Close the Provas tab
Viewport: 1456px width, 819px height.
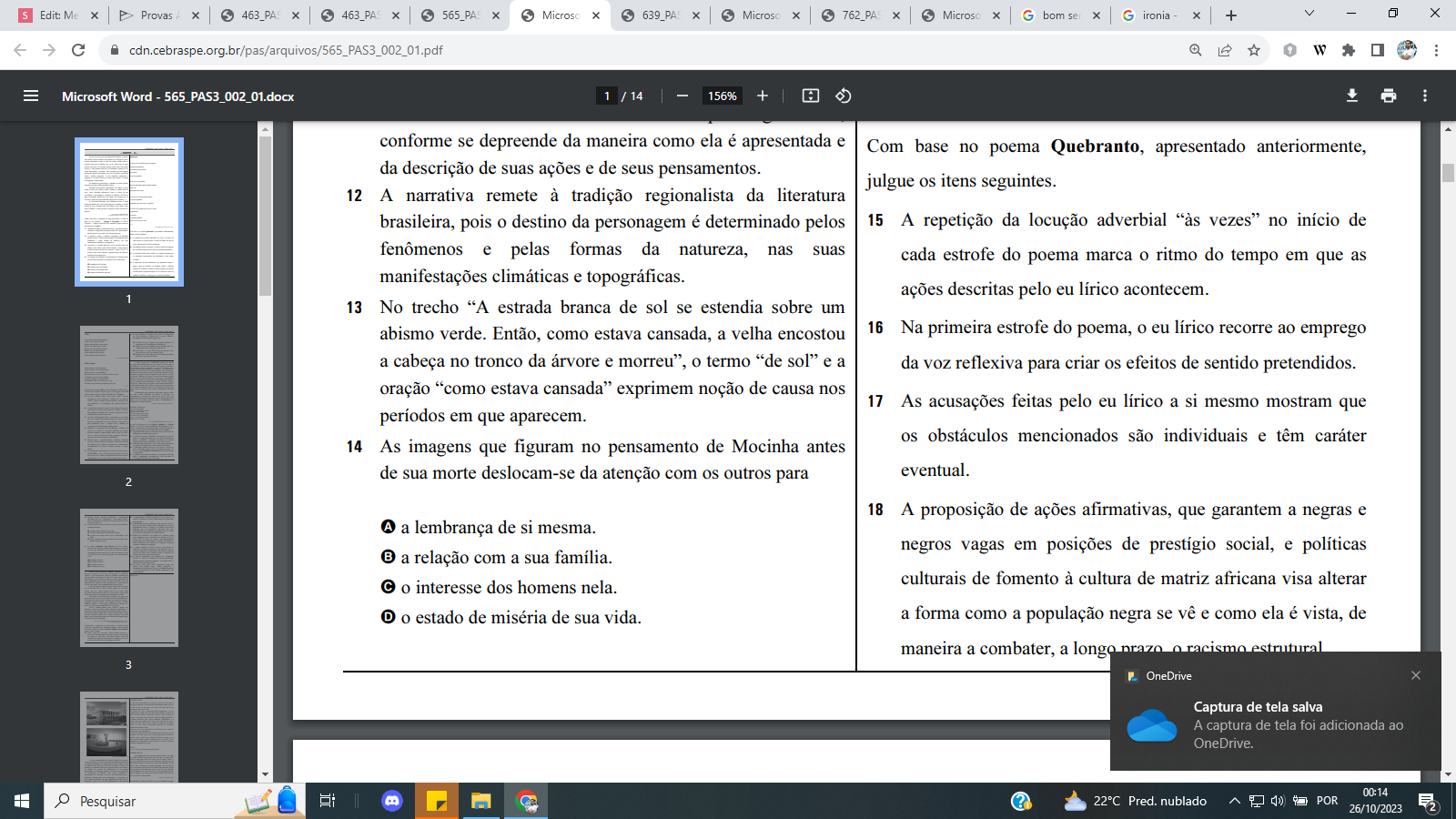coord(196,15)
